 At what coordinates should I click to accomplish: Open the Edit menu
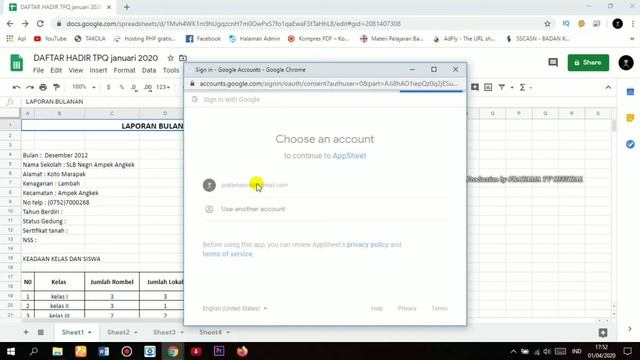click(x=56, y=70)
